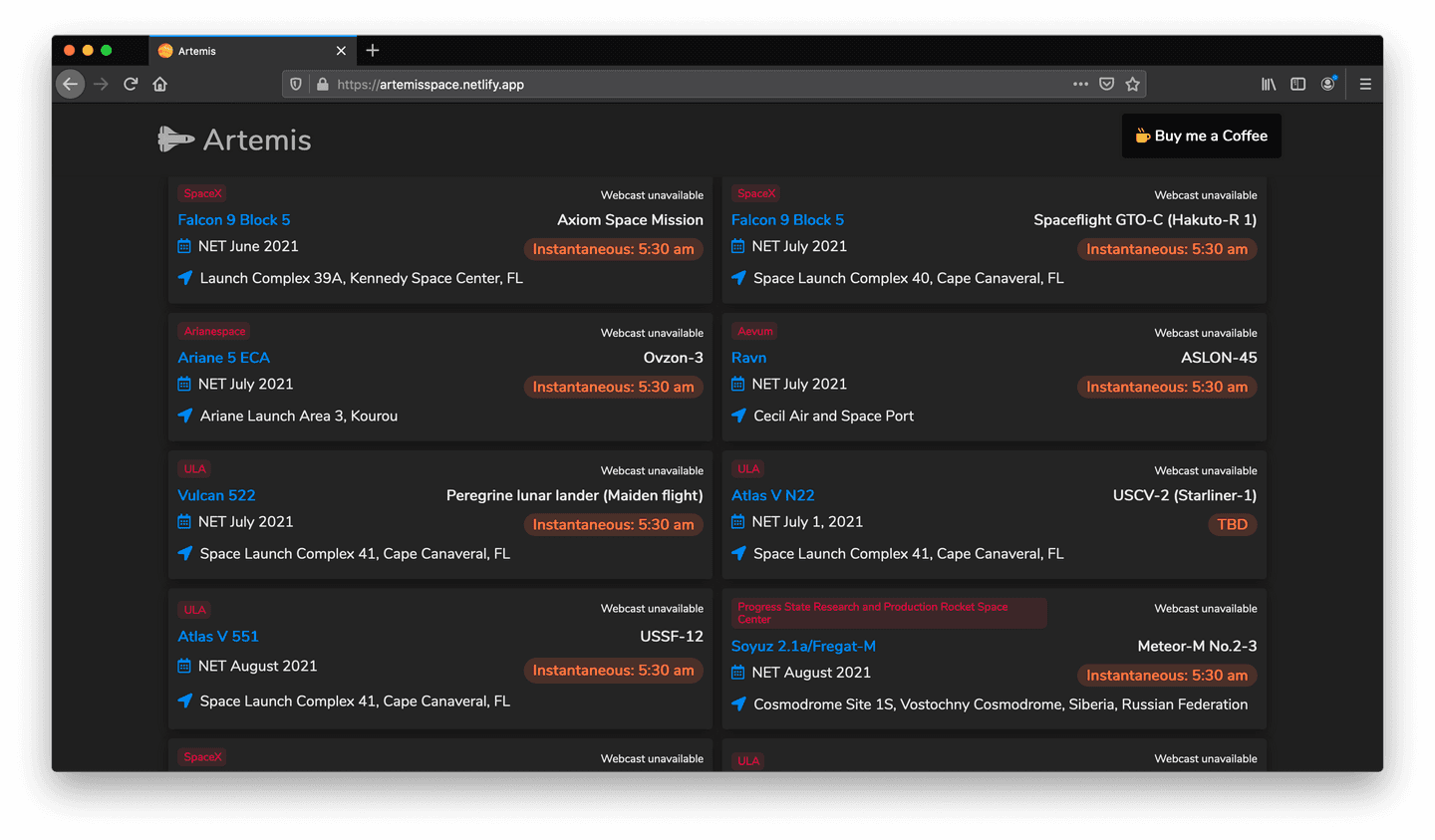Open the Vulcan 522 link
This screenshot has width=1435, height=840.
[x=216, y=495]
